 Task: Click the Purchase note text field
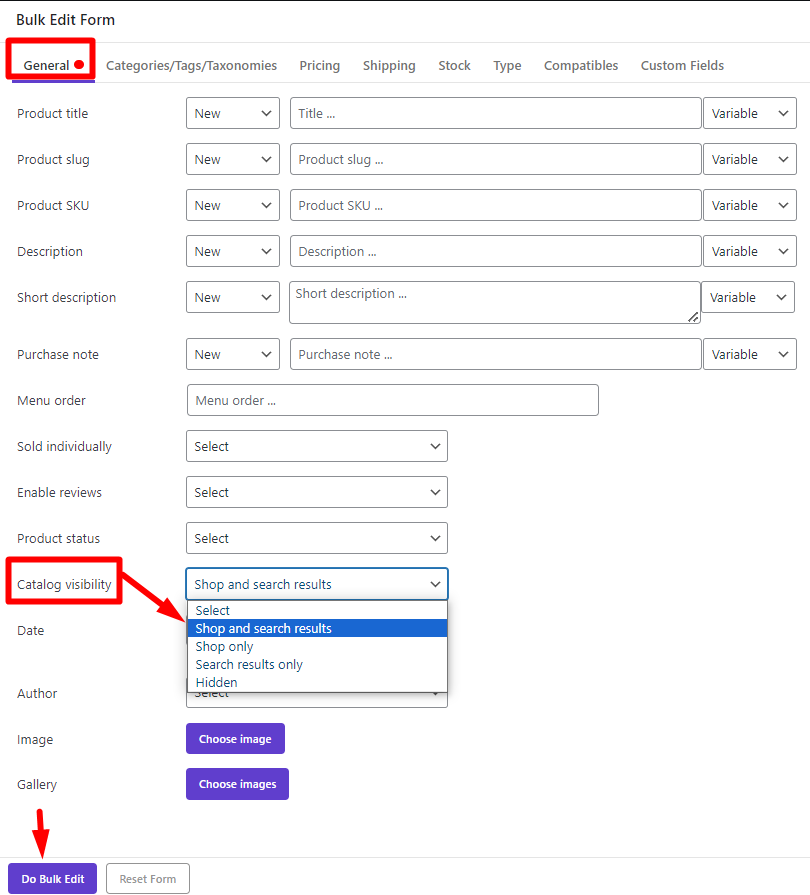click(x=495, y=354)
